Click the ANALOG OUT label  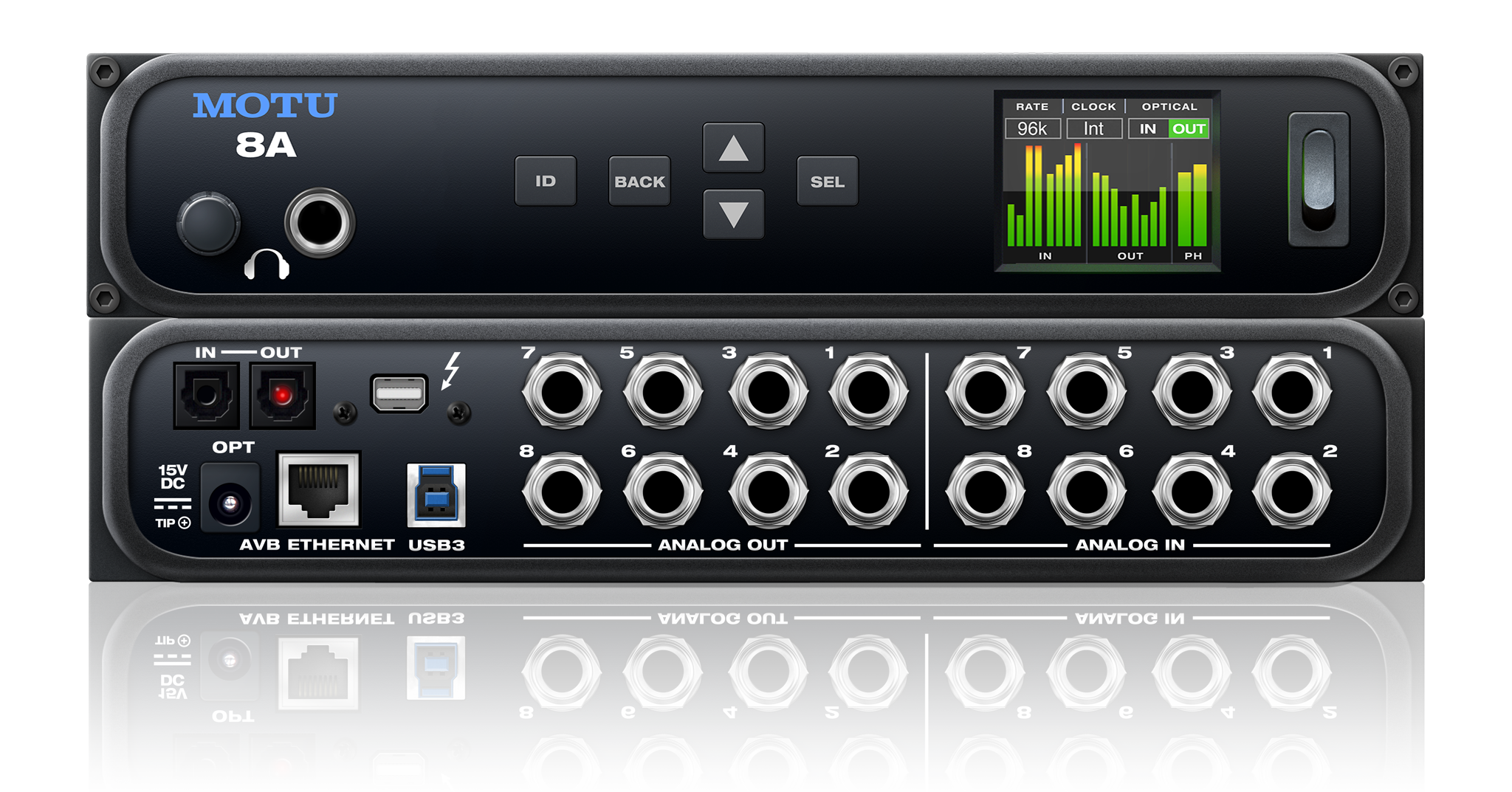(723, 545)
